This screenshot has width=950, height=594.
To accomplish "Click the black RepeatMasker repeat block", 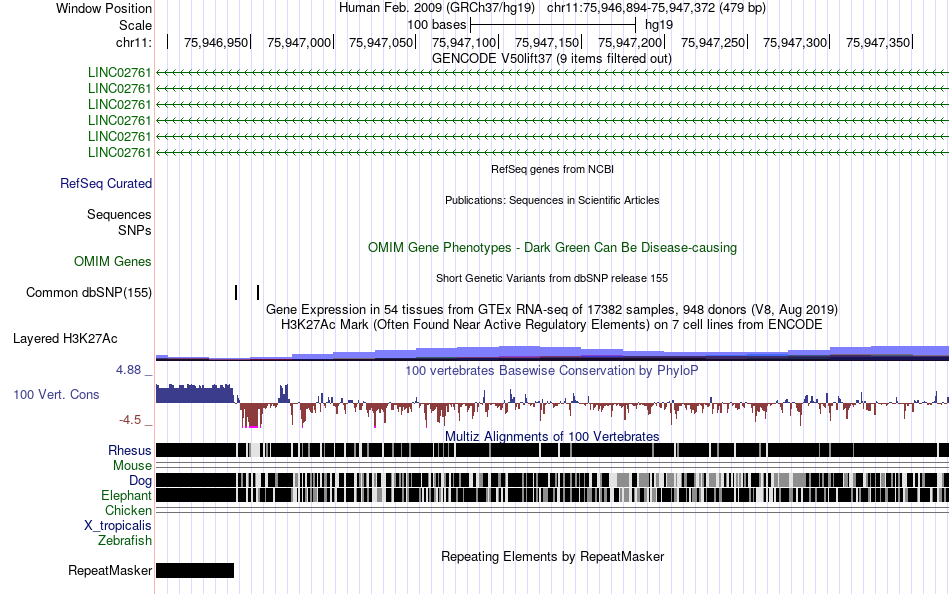I will point(194,570).
